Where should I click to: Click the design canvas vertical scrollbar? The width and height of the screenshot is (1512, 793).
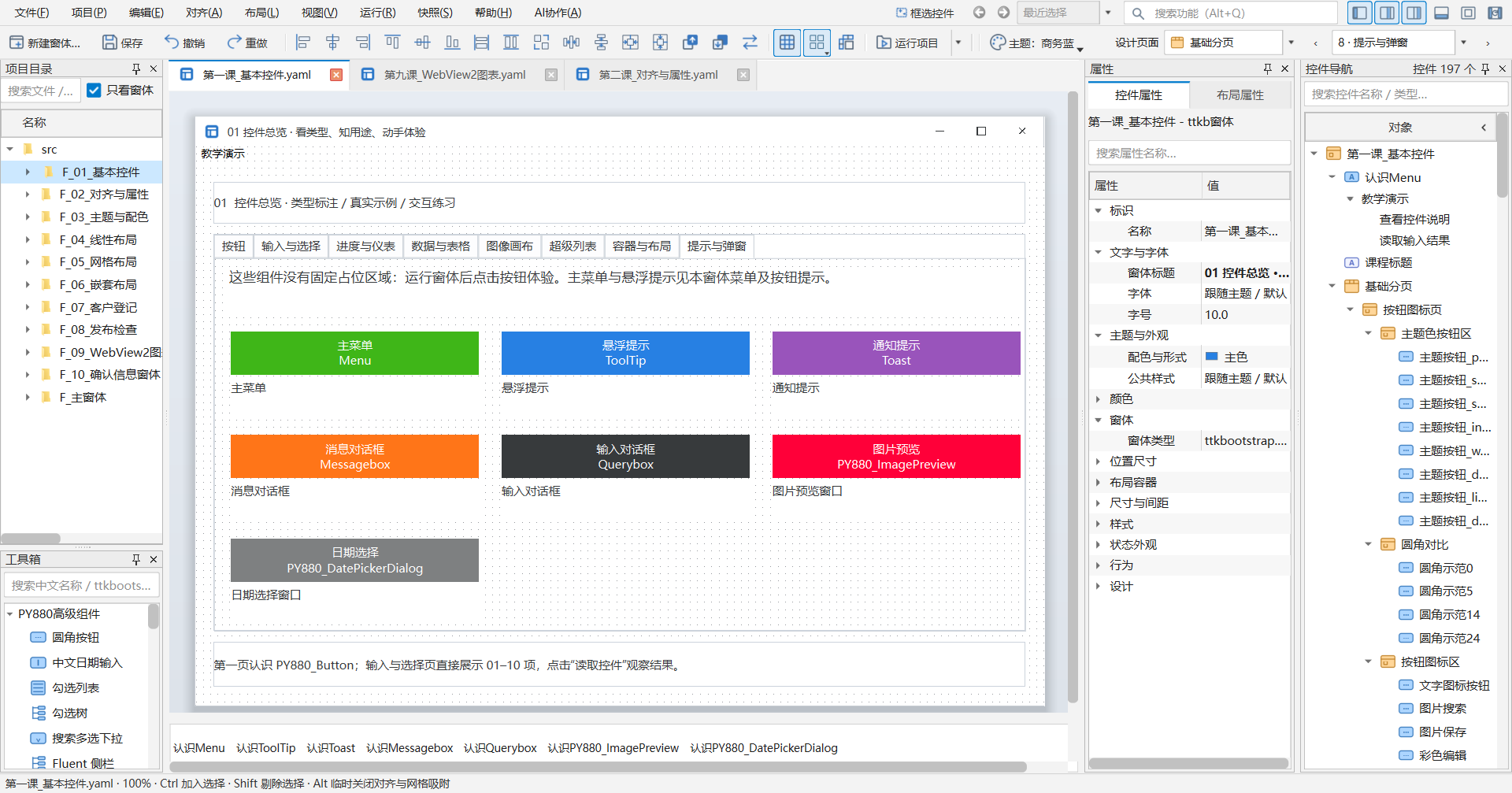click(1073, 398)
